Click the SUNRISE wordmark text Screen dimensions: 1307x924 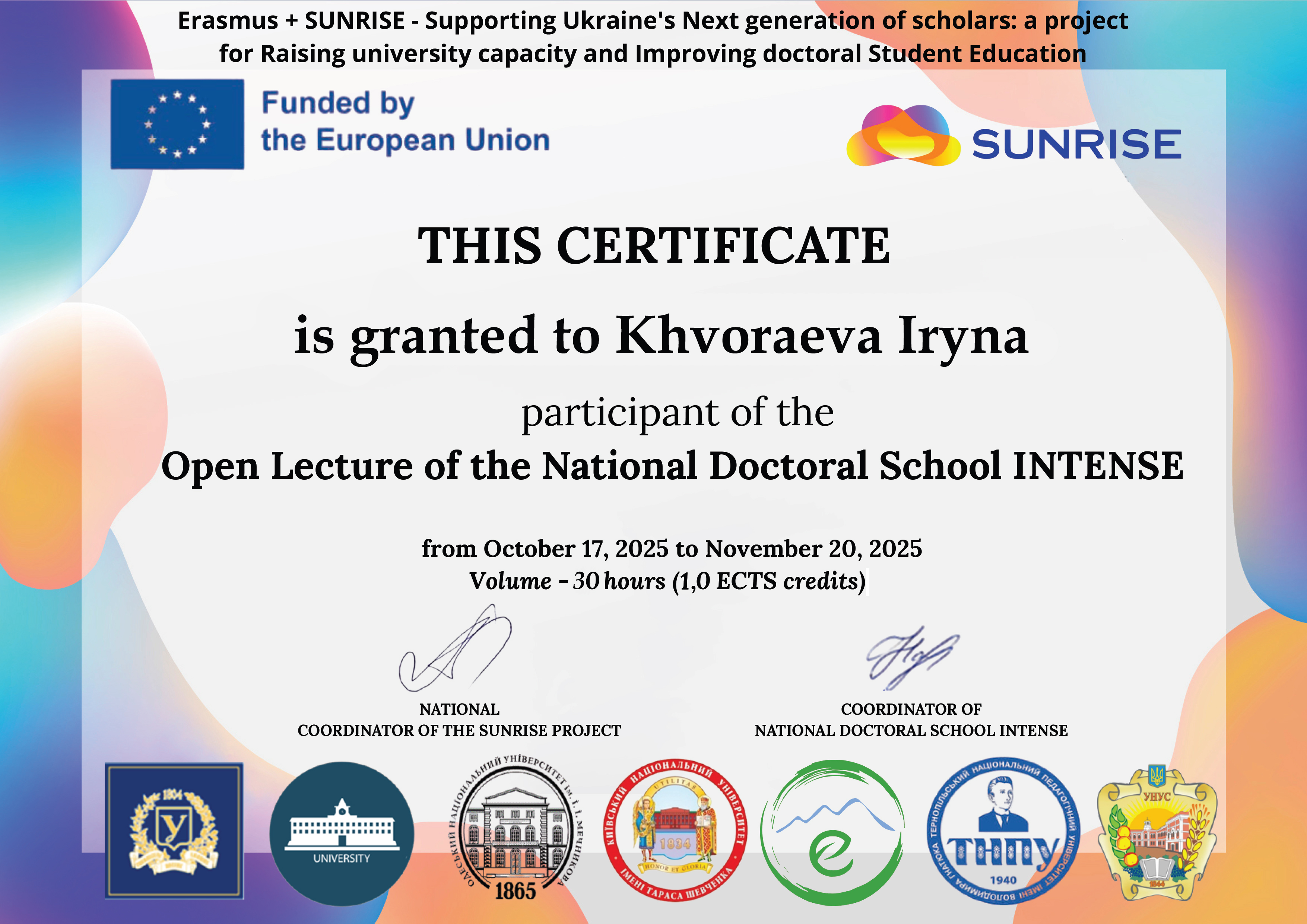[1076, 144]
